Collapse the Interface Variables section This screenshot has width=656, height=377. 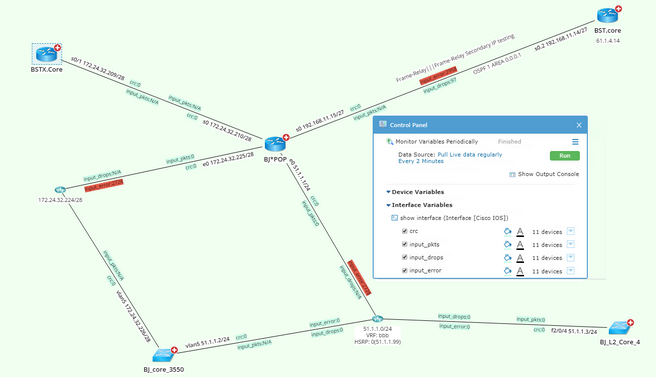point(388,205)
